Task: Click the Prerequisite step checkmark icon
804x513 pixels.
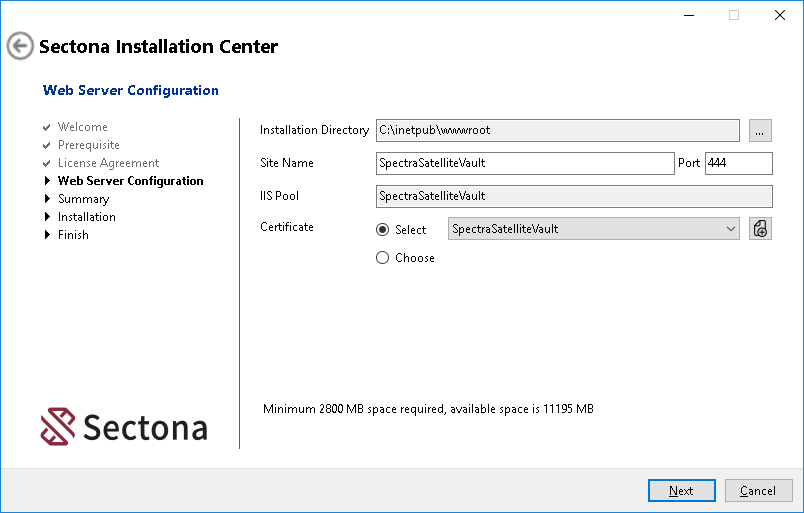Action: [47, 145]
